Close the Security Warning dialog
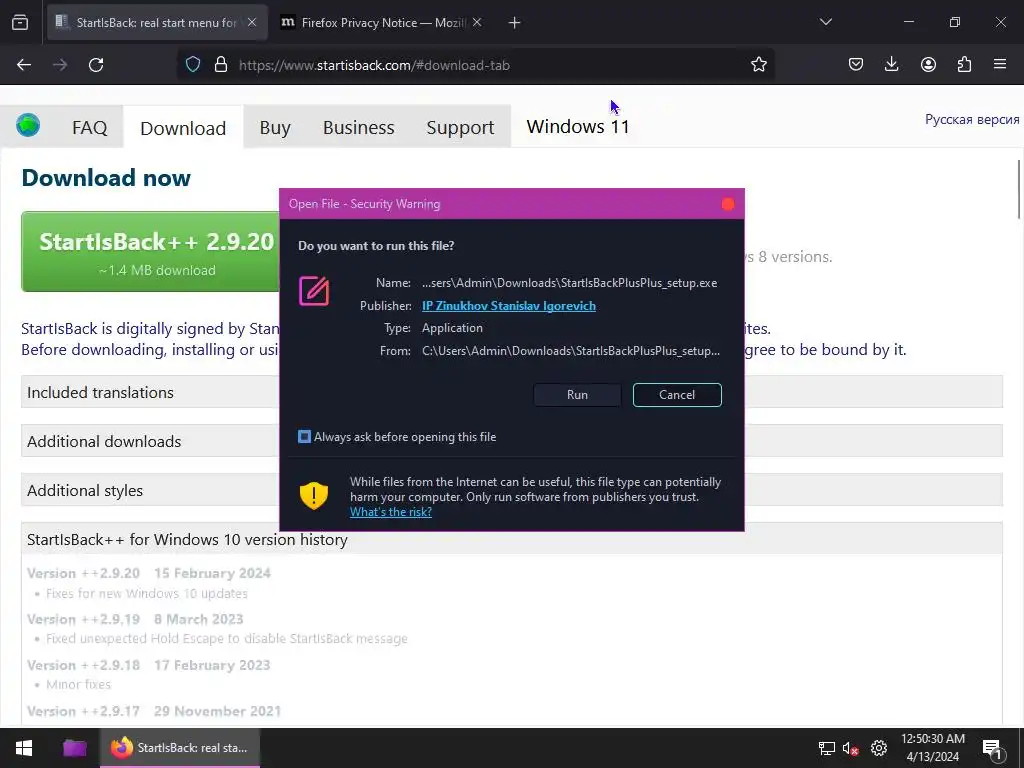 [x=728, y=204]
